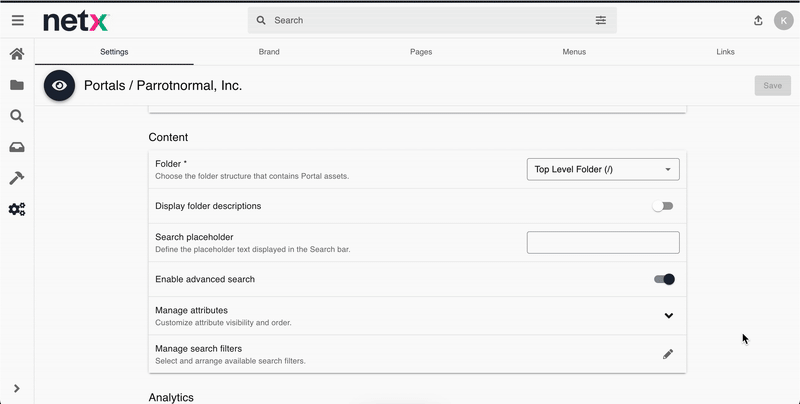Viewport: 800px width, 404px height.
Task: Go to Home via sidebar icon
Action: pyautogui.click(x=17, y=54)
